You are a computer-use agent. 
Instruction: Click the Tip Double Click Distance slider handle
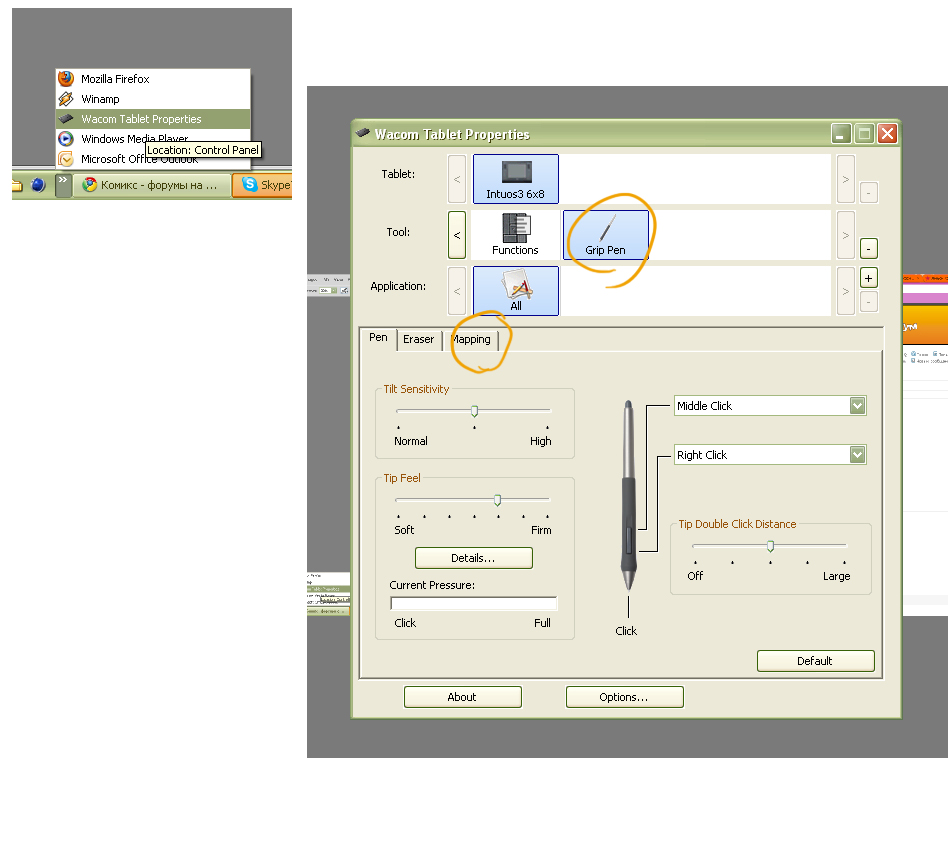pyautogui.click(x=770, y=547)
